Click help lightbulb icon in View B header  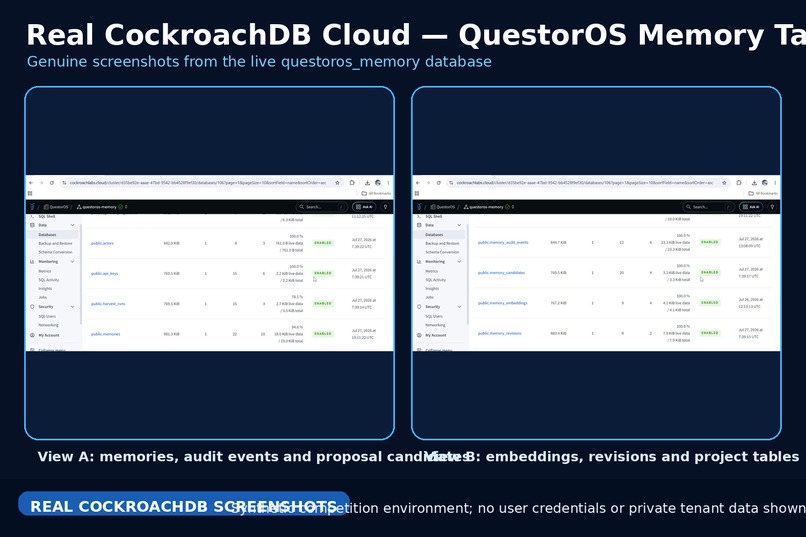pyautogui.click(x=772, y=207)
